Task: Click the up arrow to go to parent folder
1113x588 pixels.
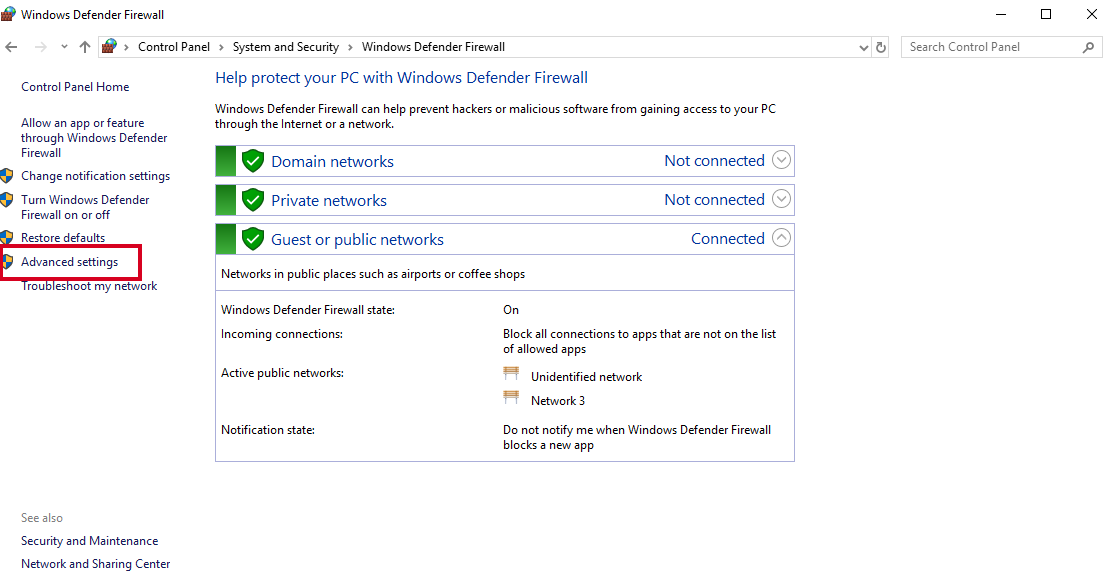Action: (x=85, y=47)
